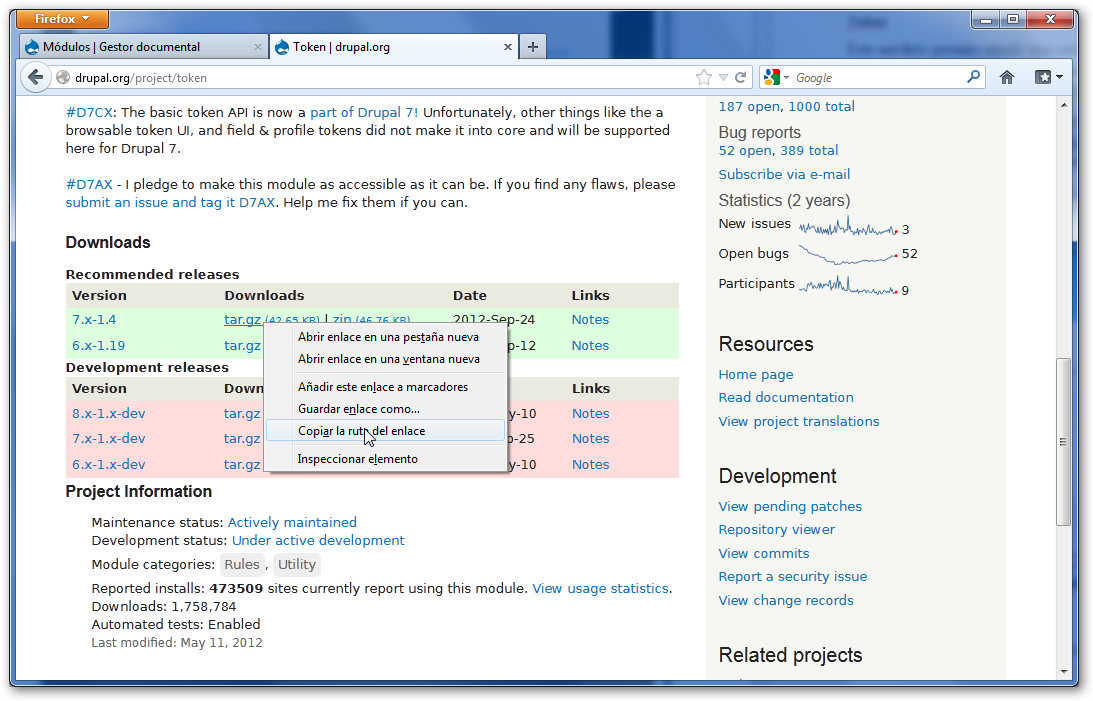The image size is (1093, 701).
Task: Click the search magnifier icon
Action: (973, 77)
